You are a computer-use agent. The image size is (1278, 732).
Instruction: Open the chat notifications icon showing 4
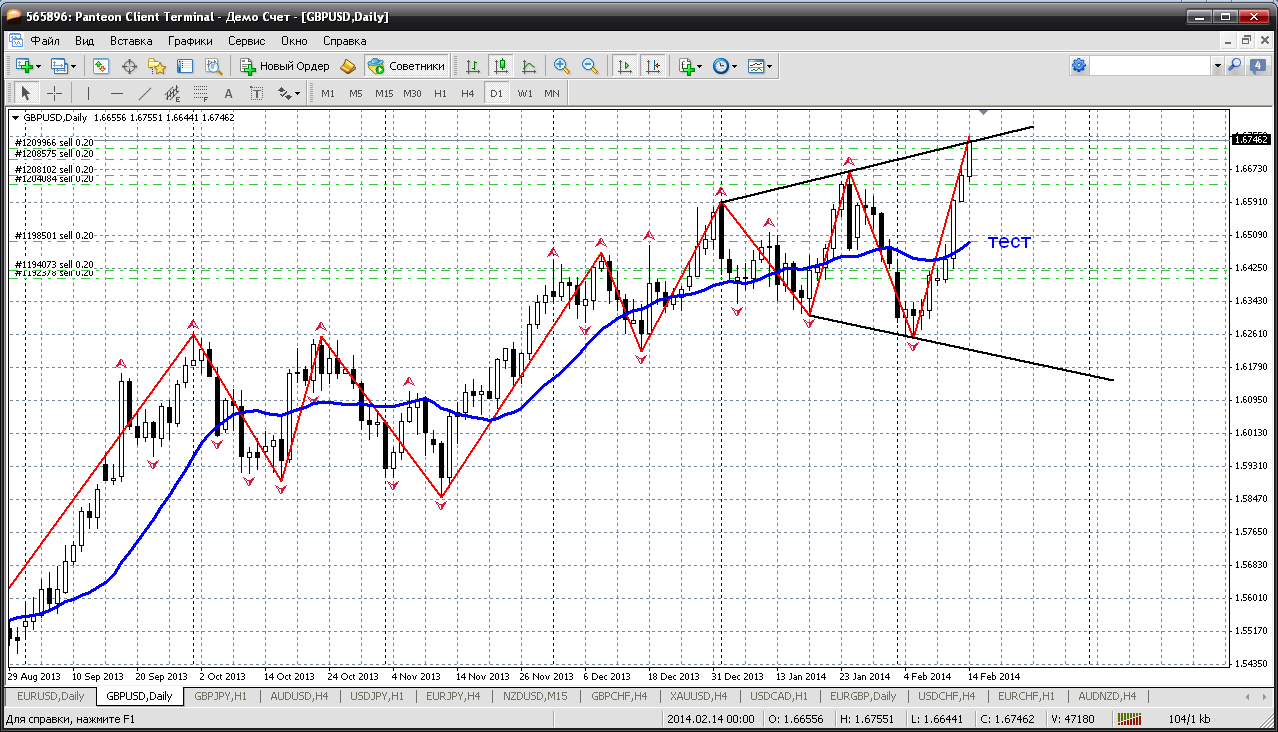(1256, 65)
